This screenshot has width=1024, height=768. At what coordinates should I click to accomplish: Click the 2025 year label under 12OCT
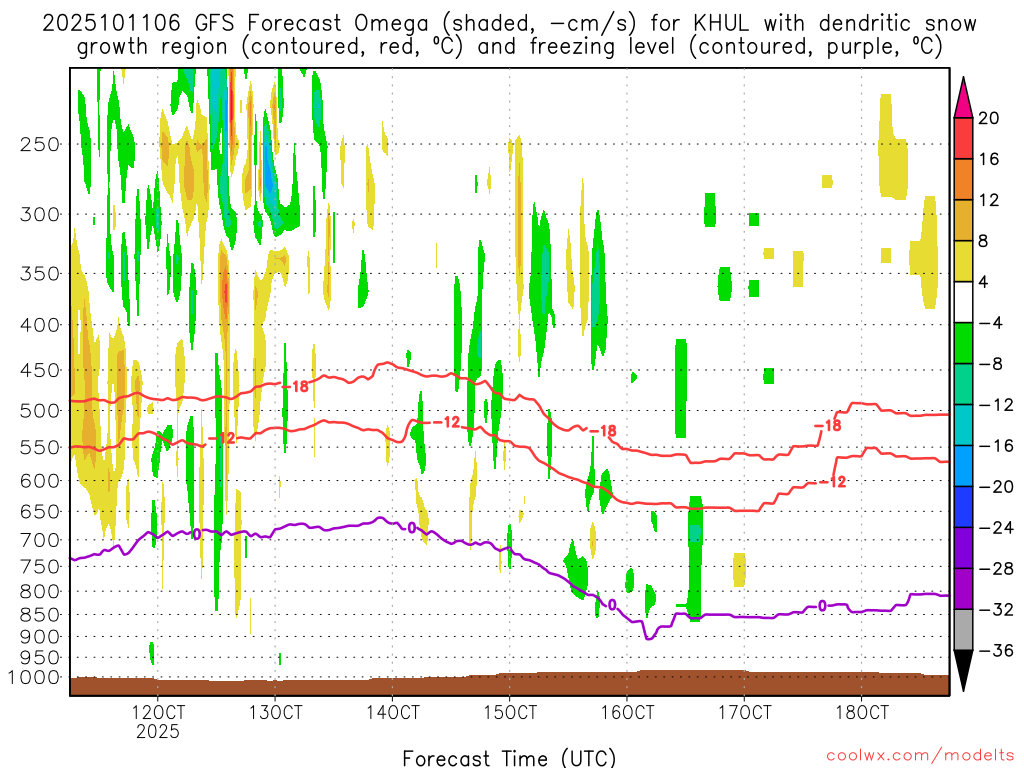click(x=157, y=731)
